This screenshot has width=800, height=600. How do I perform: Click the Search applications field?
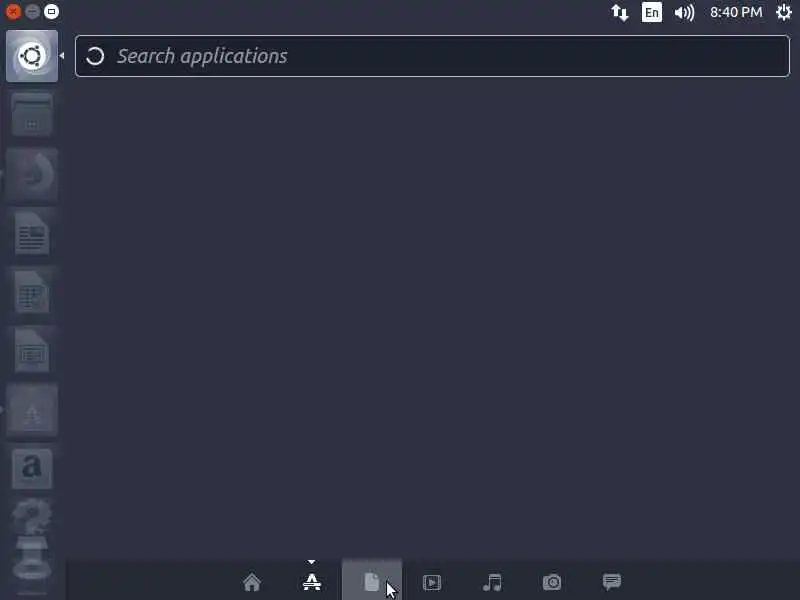click(x=432, y=56)
